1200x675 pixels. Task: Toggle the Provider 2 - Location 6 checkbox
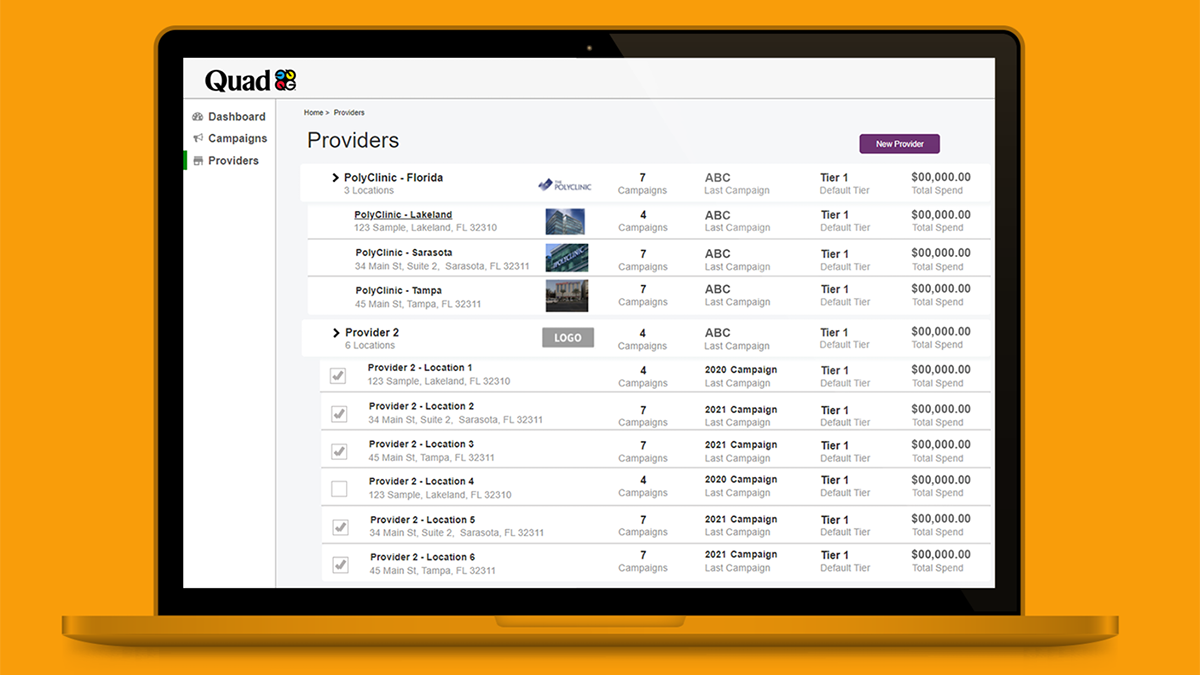tap(340, 565)
